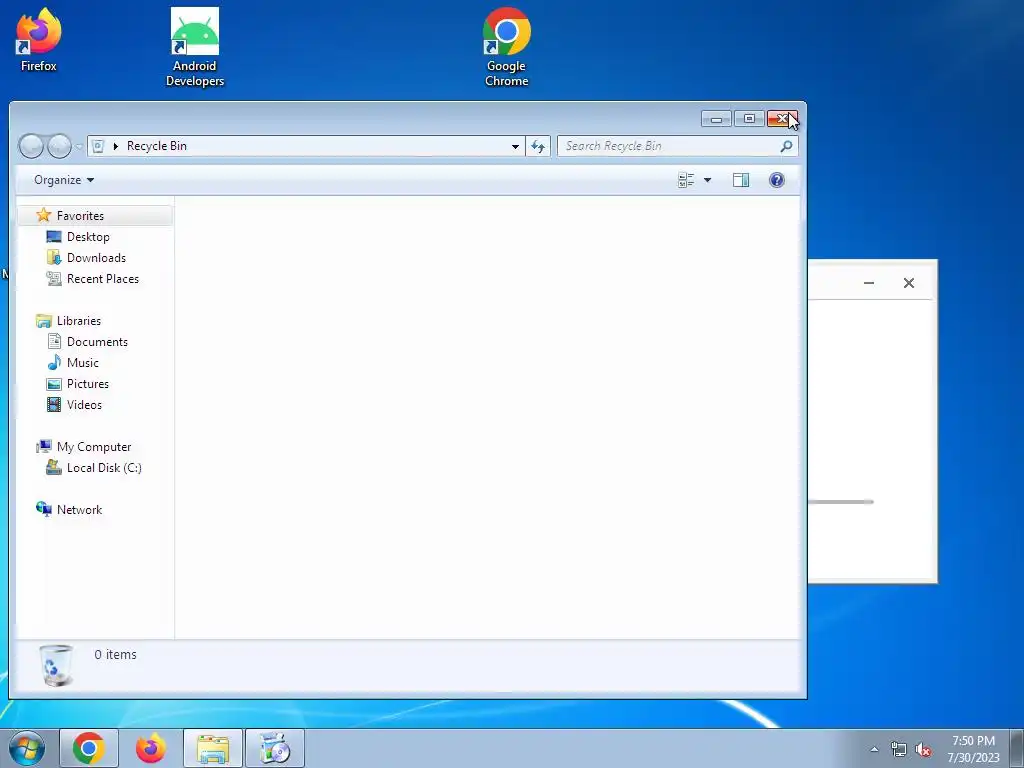Click the search magnifier icon
The image size is (1024, 768).
click(x=786, y=146)
